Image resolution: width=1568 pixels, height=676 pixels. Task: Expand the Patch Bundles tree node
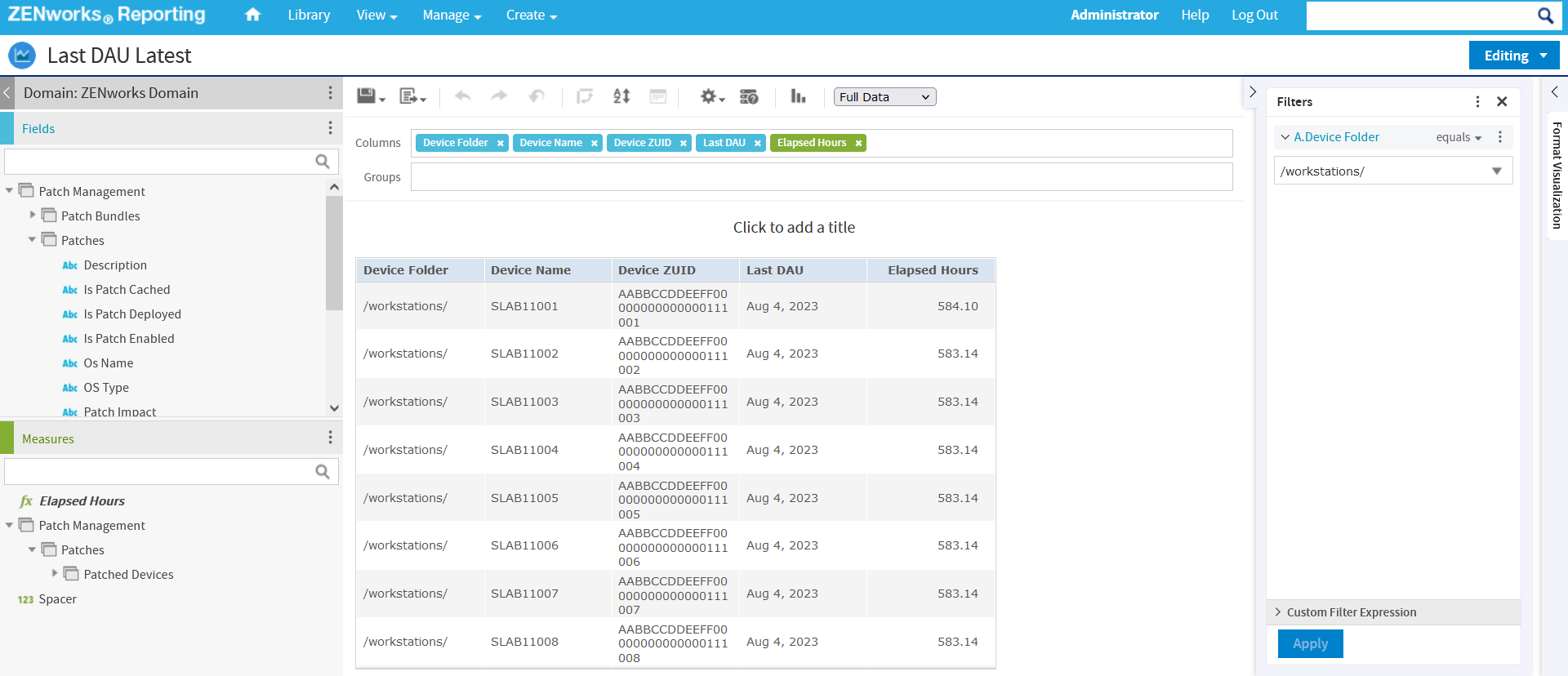click(x=33, y=216)
